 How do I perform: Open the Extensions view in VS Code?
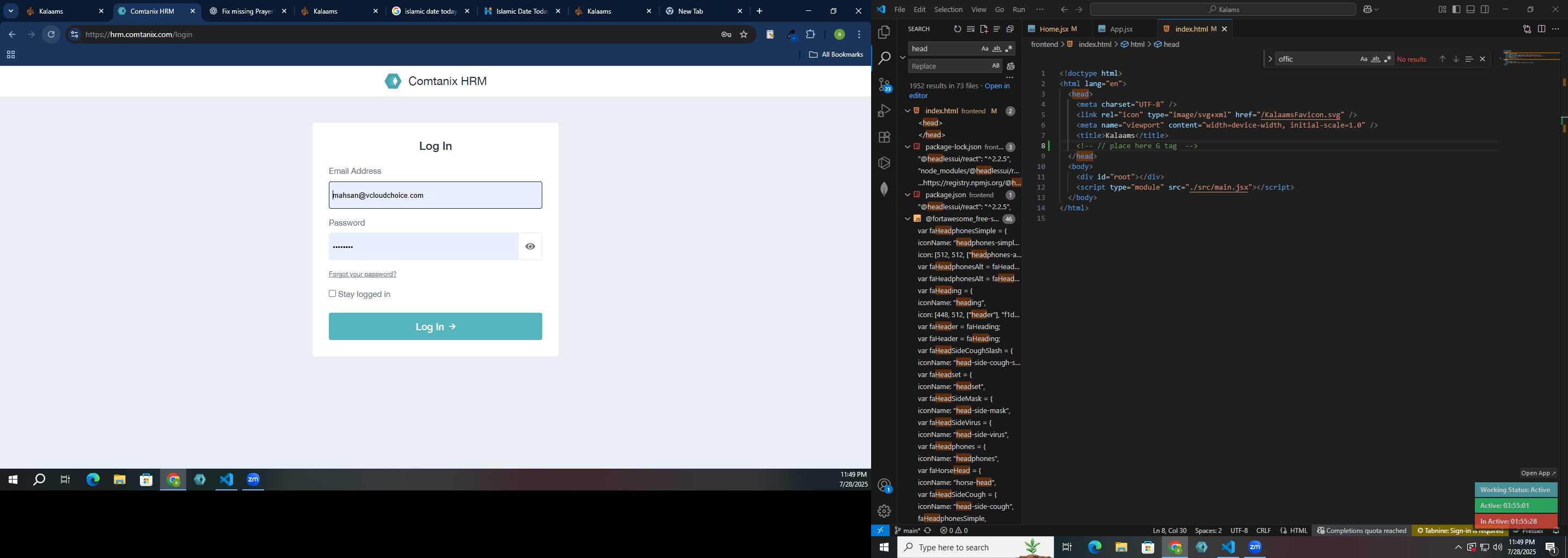tap(884, 137)
